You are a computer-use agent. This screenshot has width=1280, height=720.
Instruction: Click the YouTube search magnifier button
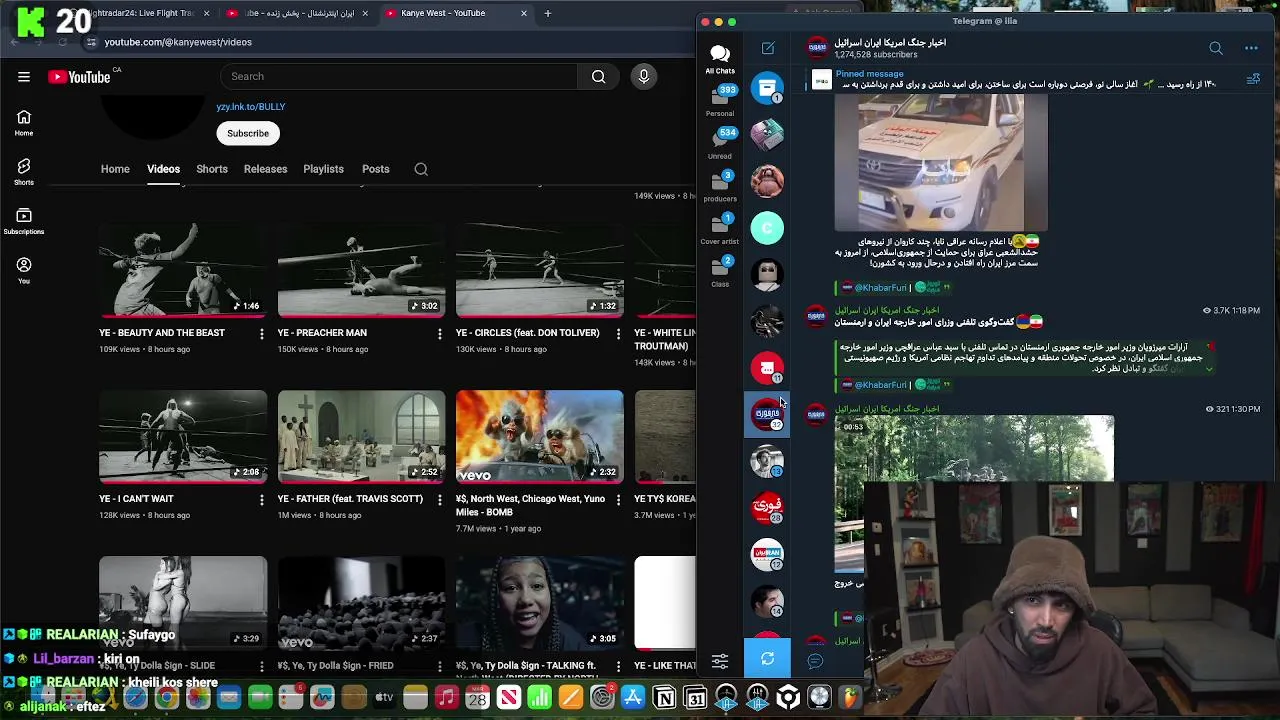tap(598, 77)
